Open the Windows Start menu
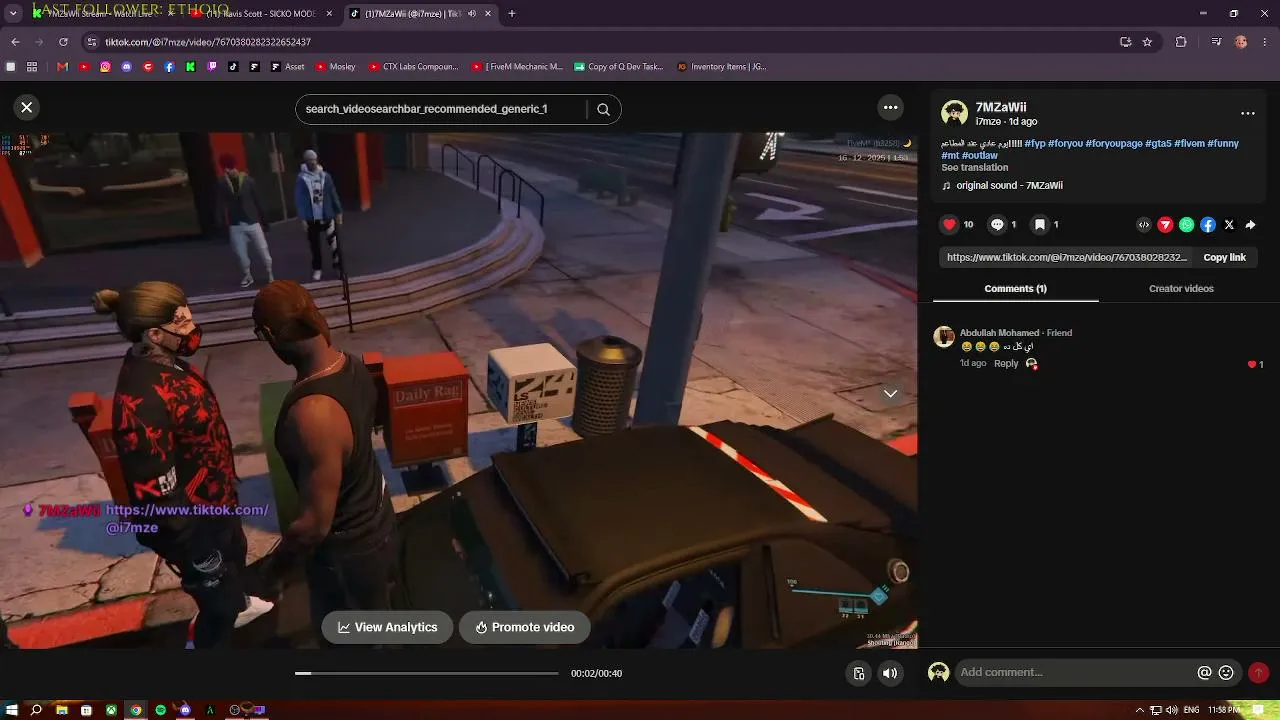The height and width of the screenshot is (720, 1280). (x=11, y=710)
